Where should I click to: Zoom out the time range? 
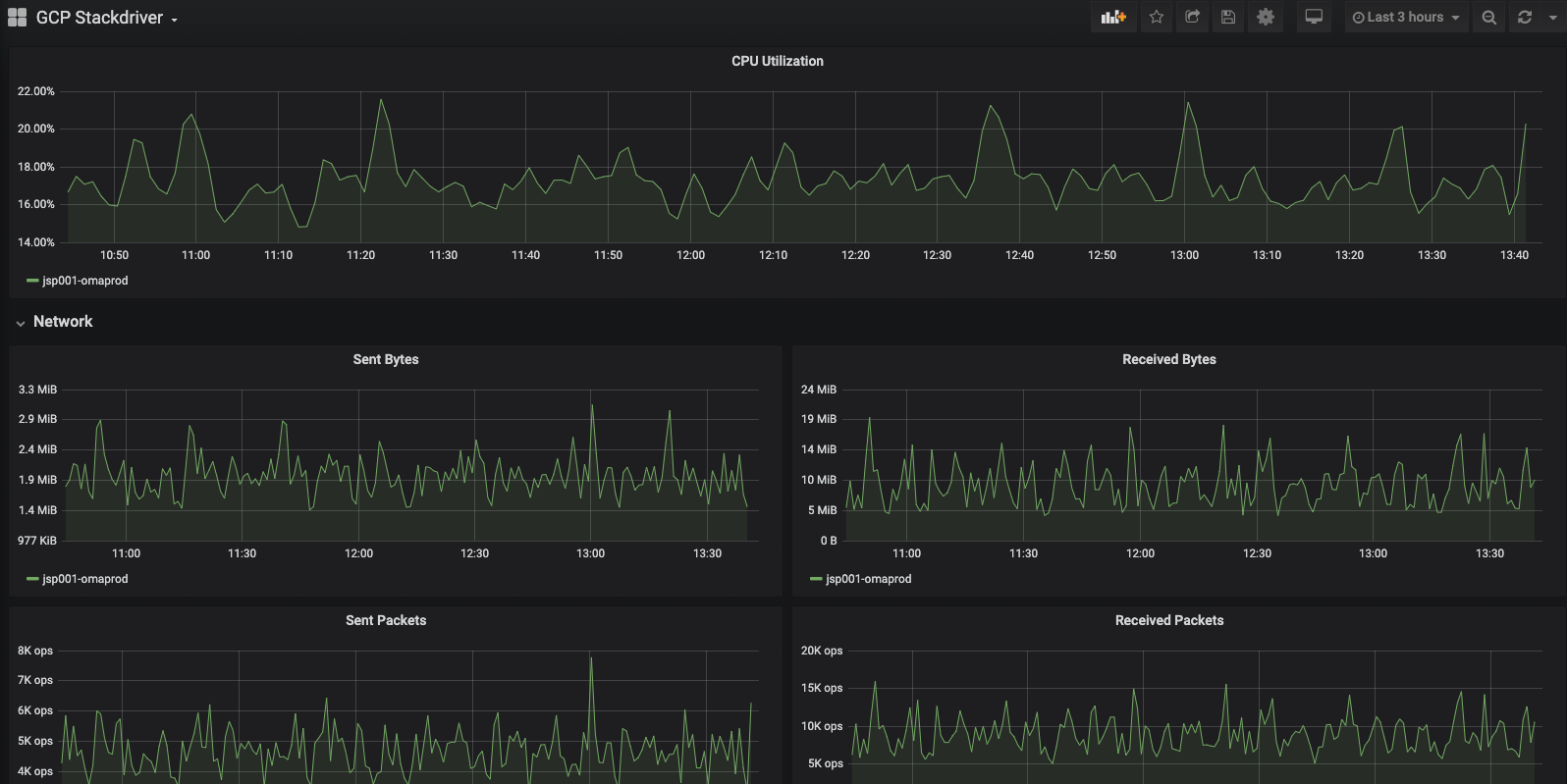click(x=1489, y=17)
